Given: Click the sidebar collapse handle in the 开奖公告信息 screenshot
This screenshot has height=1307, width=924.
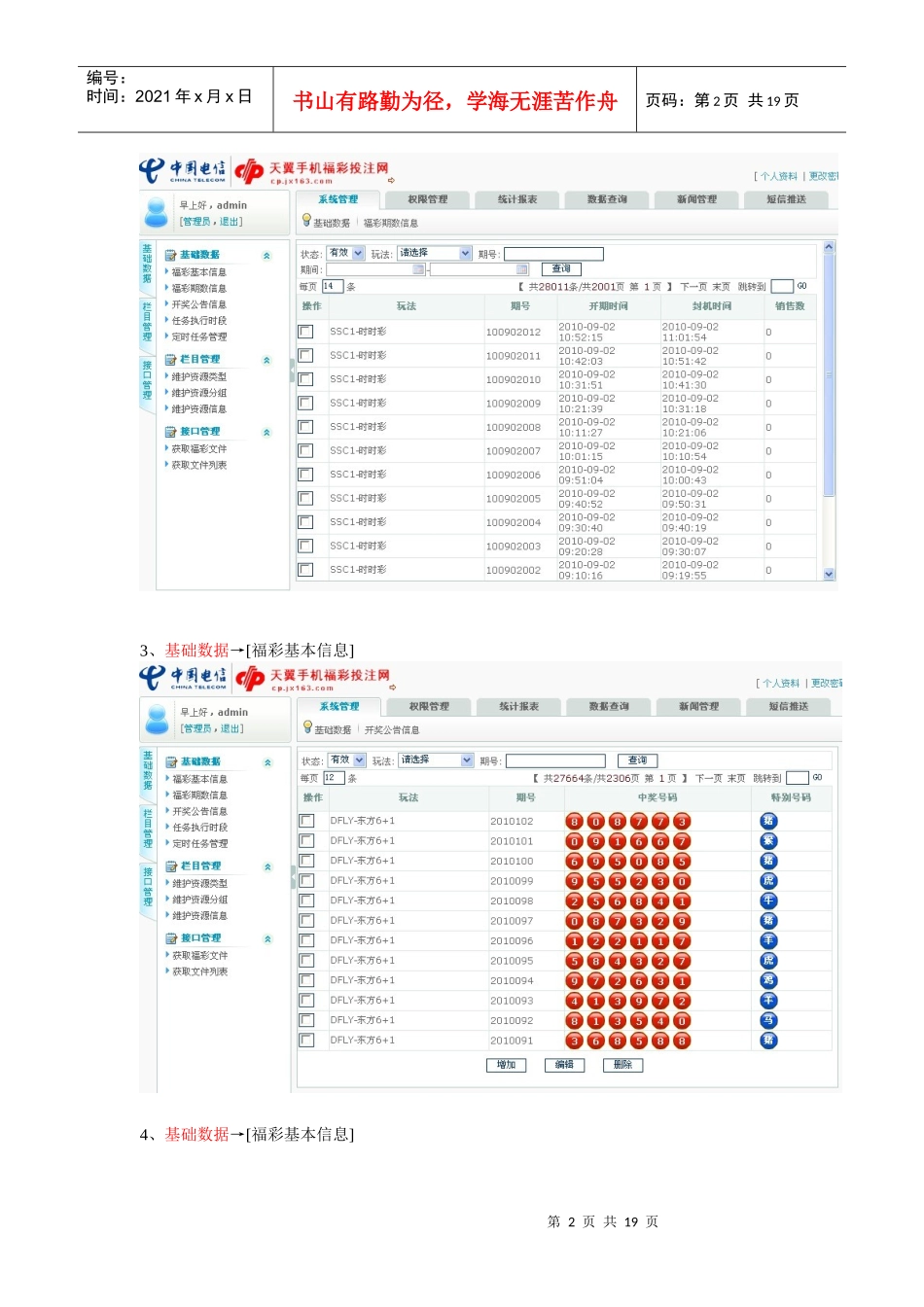Looking at the screenshot, I should point(293,877).
